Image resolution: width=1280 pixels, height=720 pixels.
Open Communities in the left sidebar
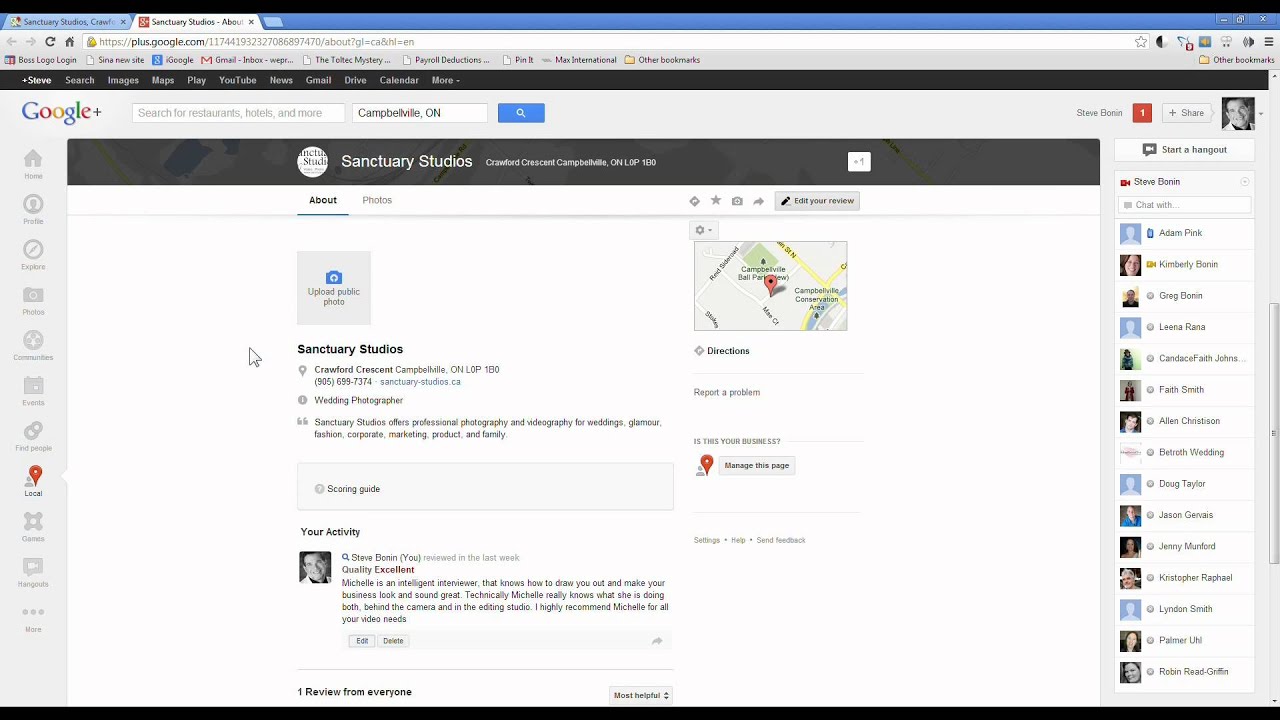33,346
